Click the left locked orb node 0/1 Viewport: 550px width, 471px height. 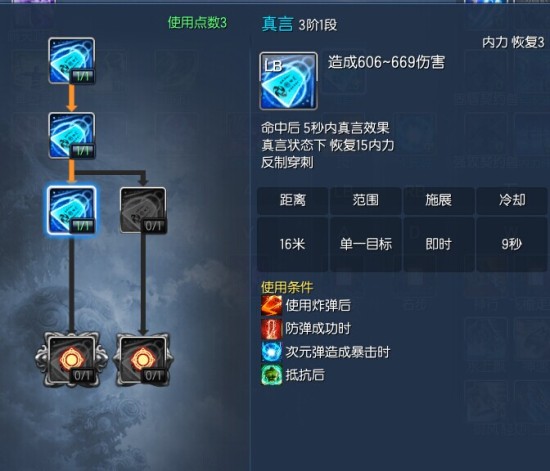point(72,360)
